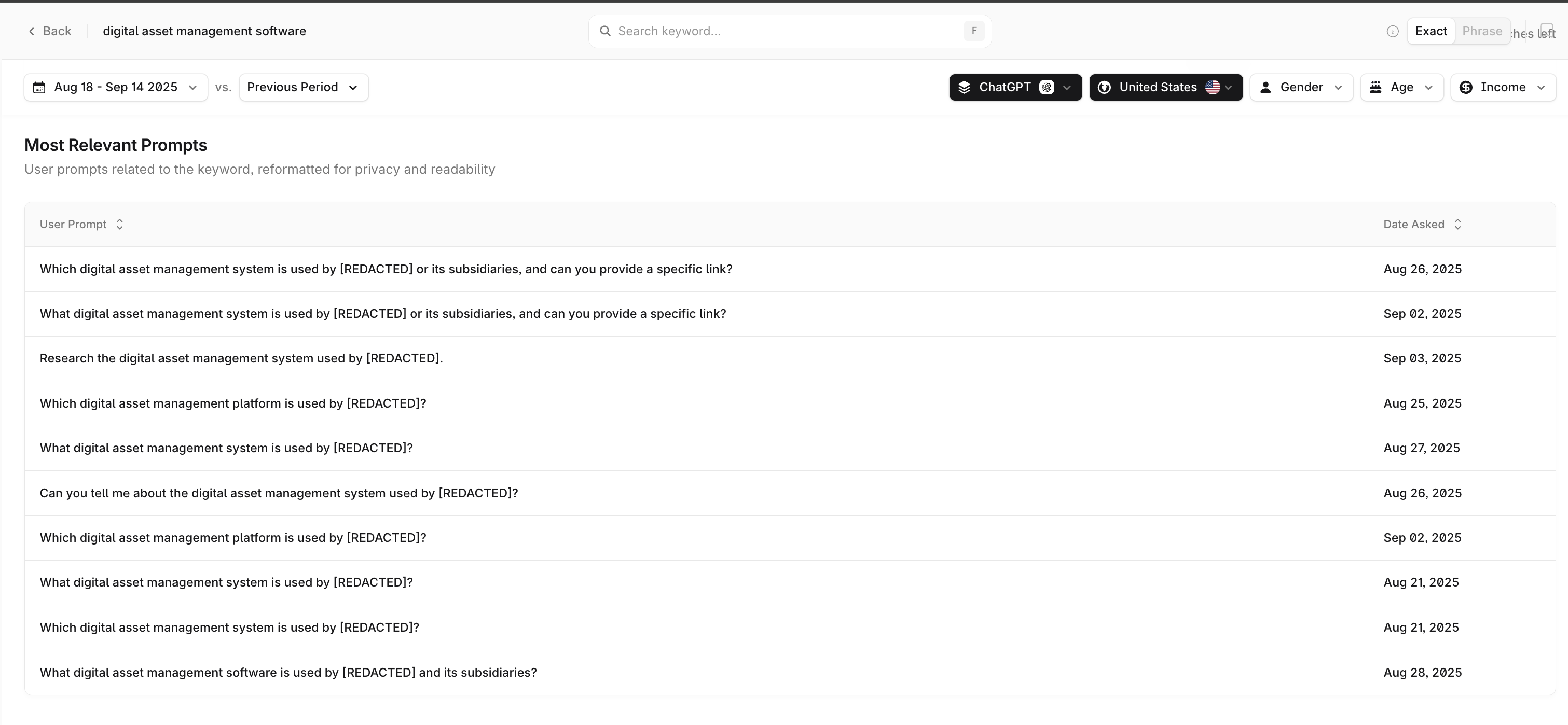Image resolution: width=1568 pixels, height=725 pixels.
Task: Select the 'Can you tell me about' prompt
Action: (x=790, y=493)
